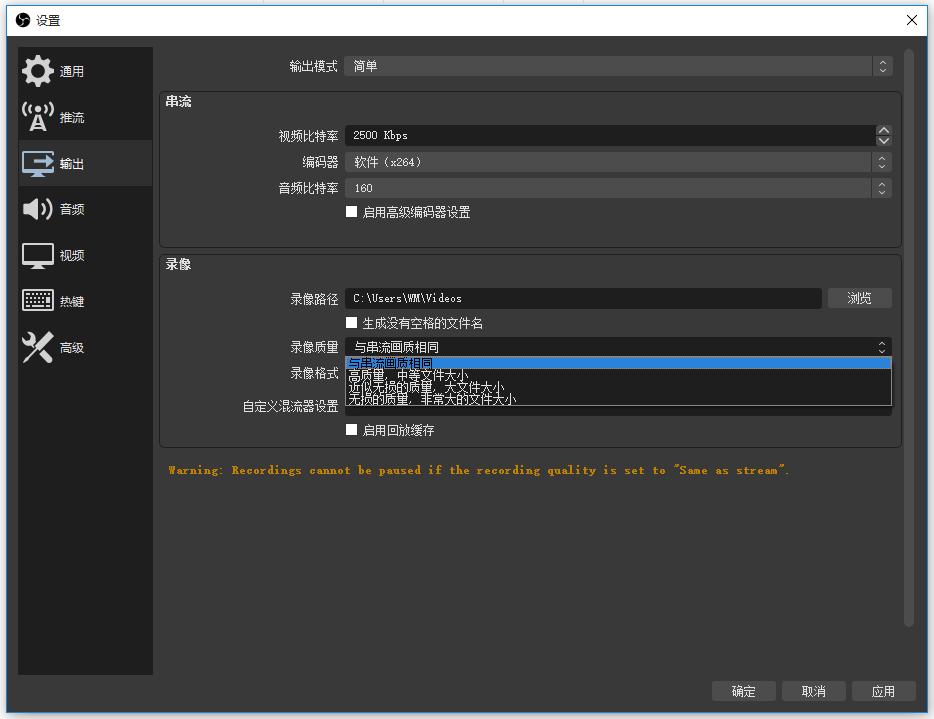Select the 无损的质量,非常大的文件大小 option
The height and width of the screenshot is (719, 934).
point(432,399)
